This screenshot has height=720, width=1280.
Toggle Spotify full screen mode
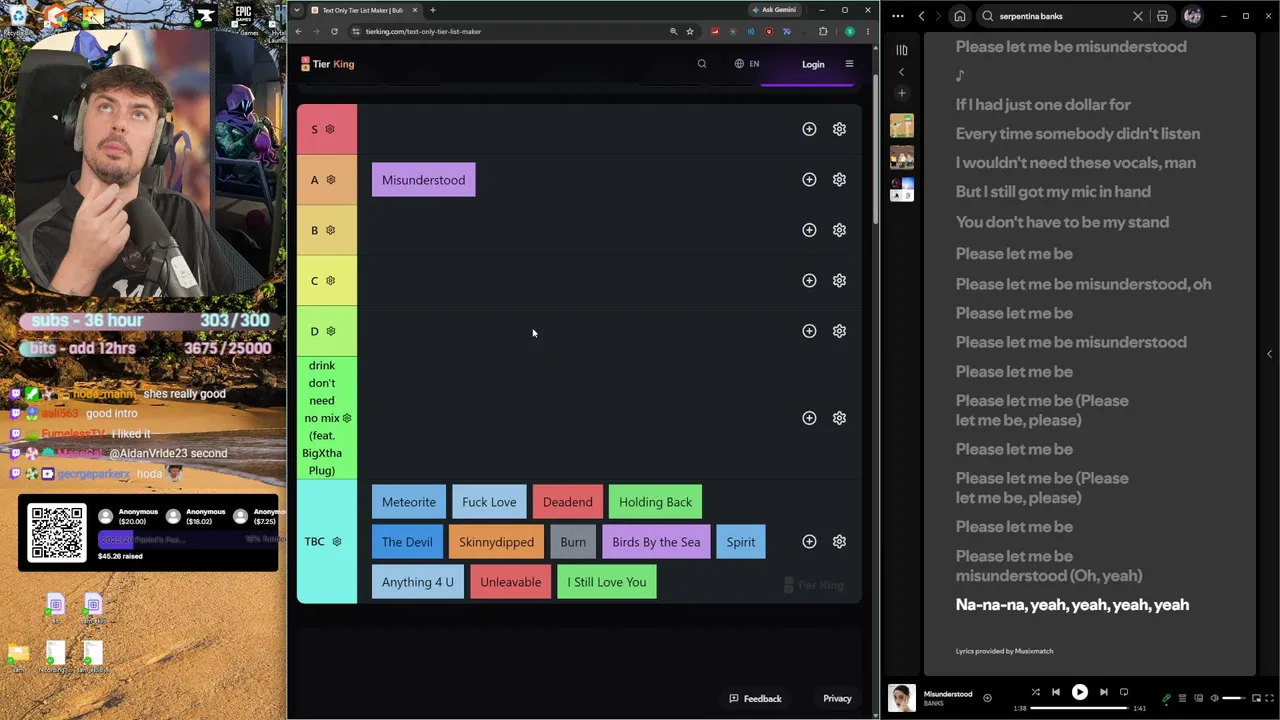click(x=1269, y=698)
